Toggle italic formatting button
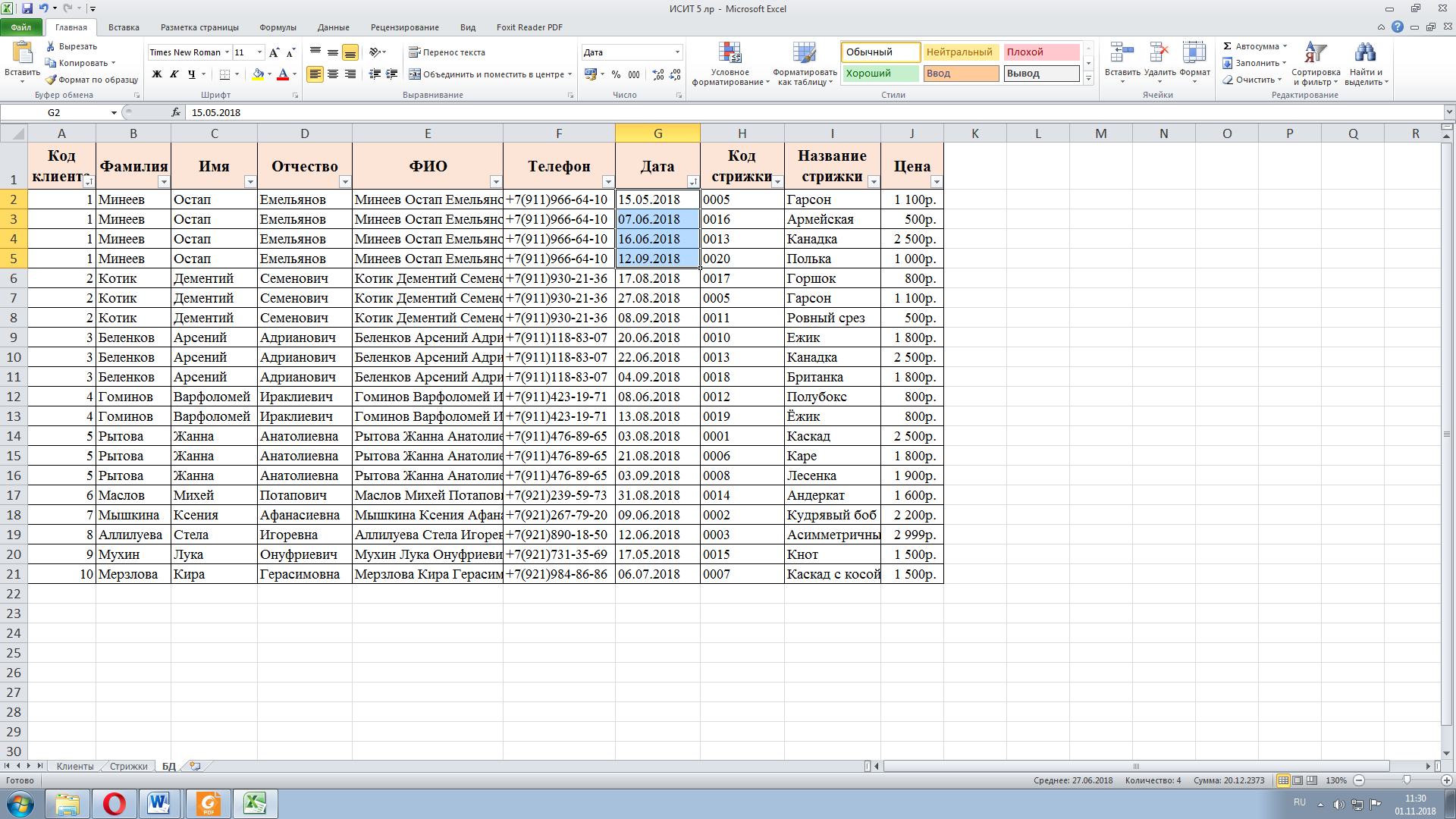This screenshot has height=819, width=1456. (174, 74)
